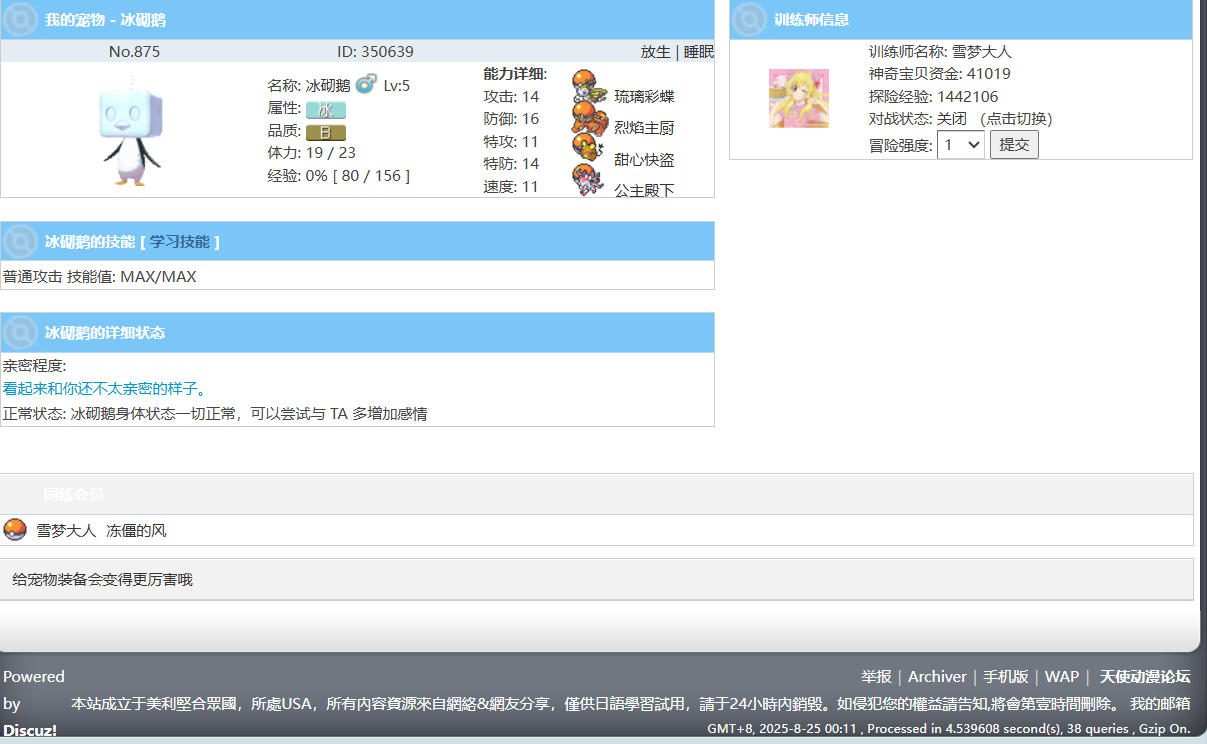Image resolution: width=1207 pixels, height=744 pixels.
Task: Click the 在线会员 section header
Action: [x=73, y=494]
